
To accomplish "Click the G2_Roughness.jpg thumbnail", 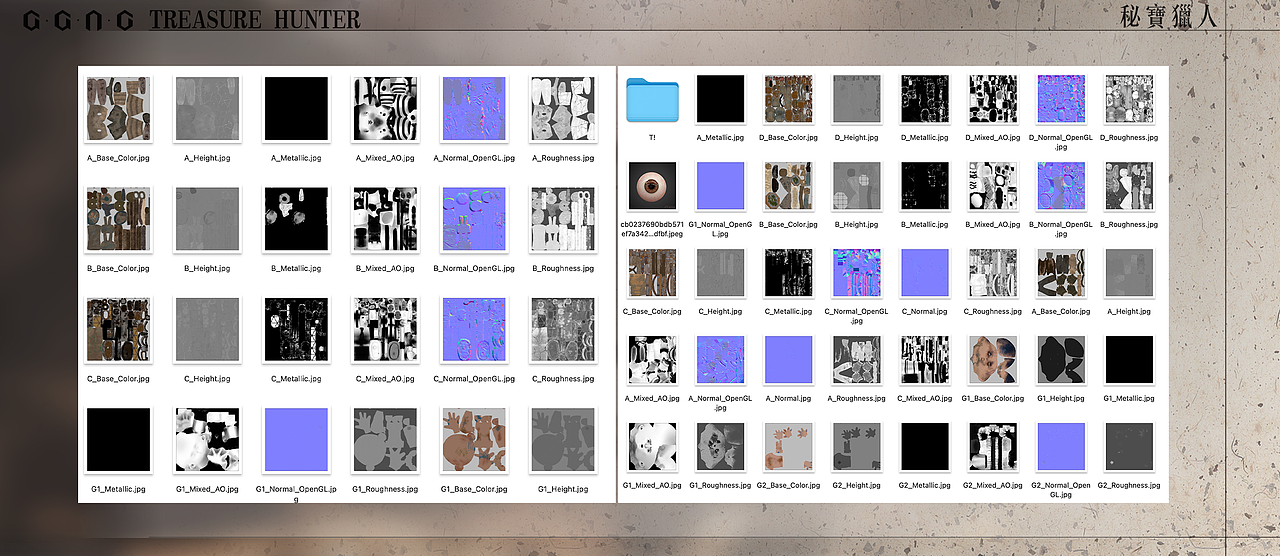I will coord(1128,447).
